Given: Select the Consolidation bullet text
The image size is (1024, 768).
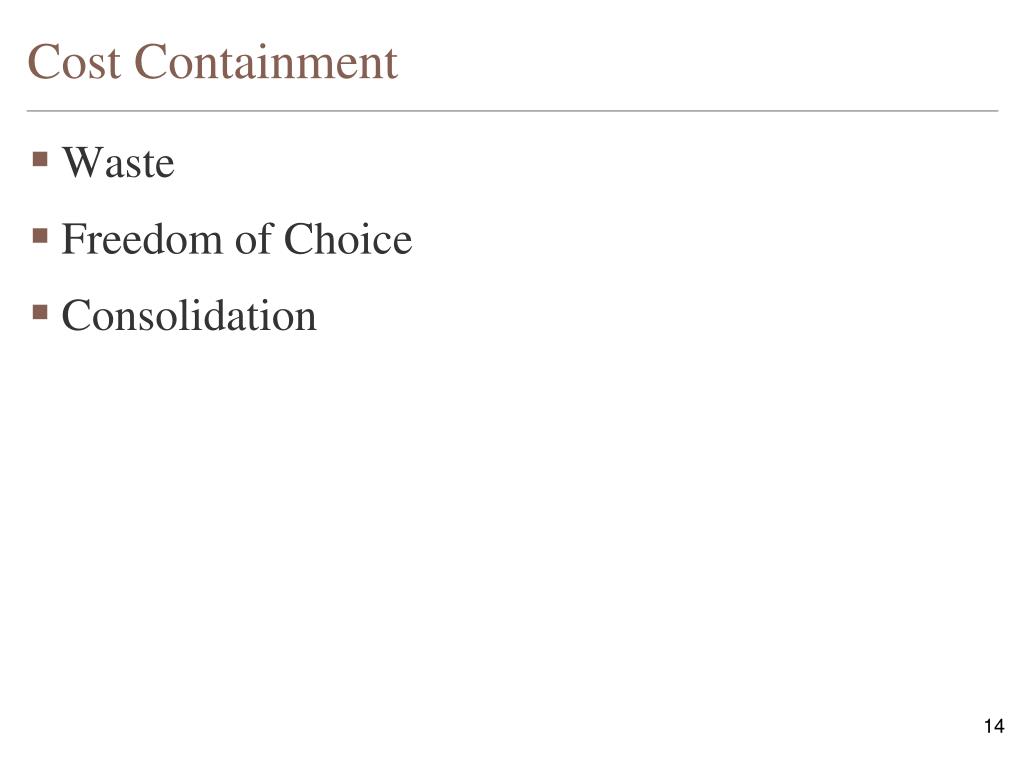Looking at the screenshot, I should [x=189, y=315].
